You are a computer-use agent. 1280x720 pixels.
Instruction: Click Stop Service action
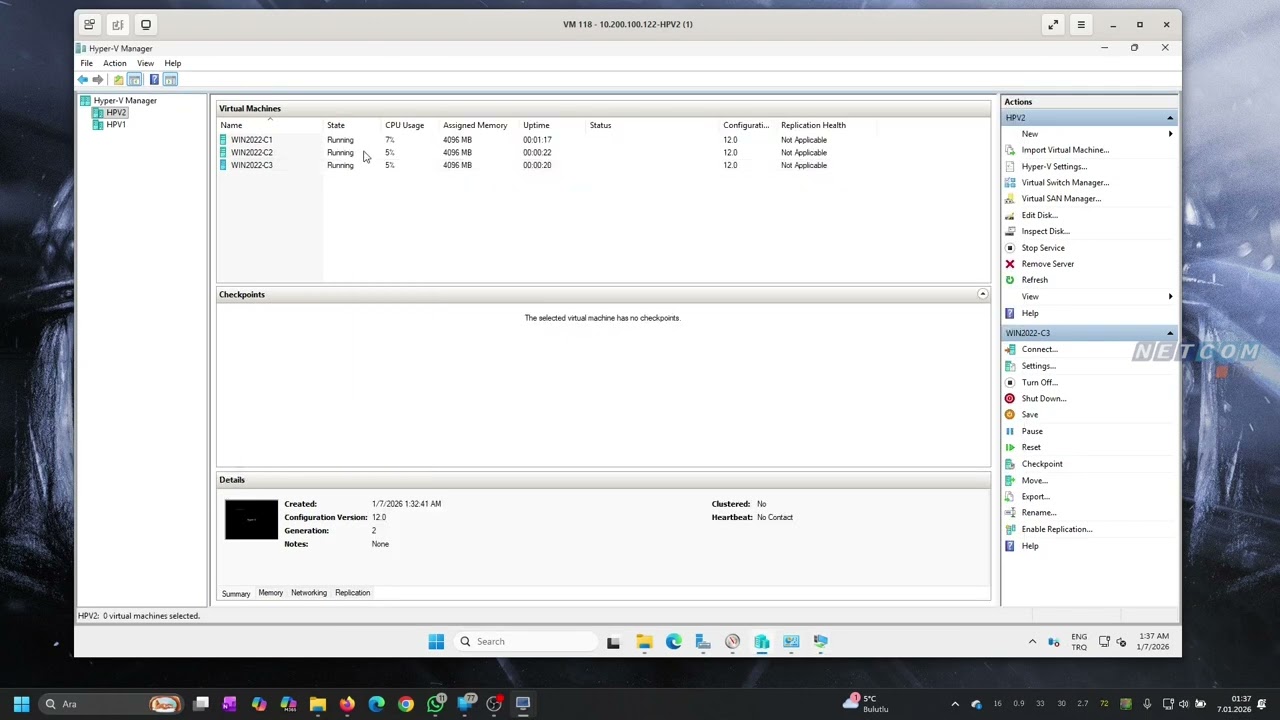coord(1043,248)
